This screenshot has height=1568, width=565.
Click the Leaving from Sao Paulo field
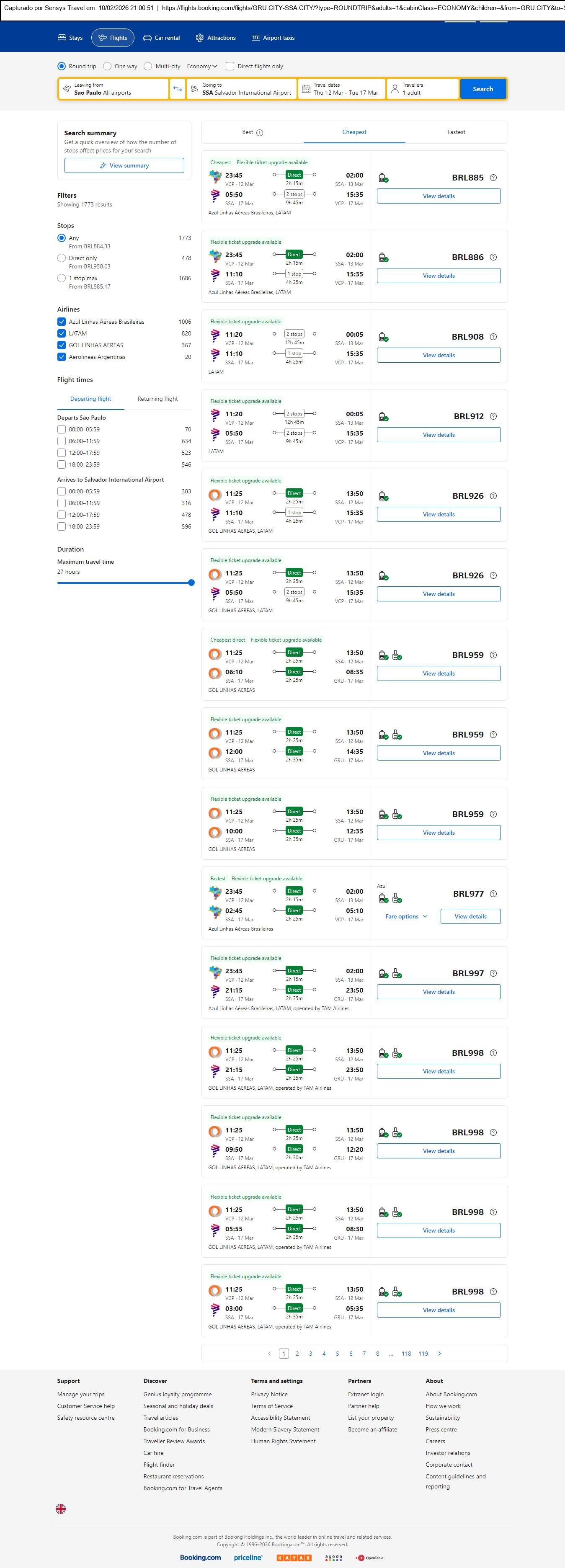pyautogui.click(x=114, y=89)
